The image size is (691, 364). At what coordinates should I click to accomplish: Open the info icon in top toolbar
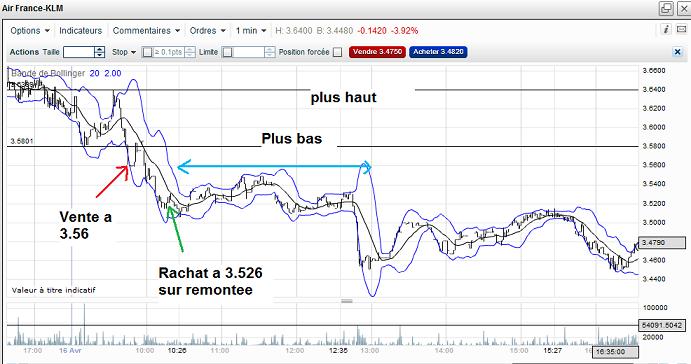pyautogui.click(x=666, y=30)
